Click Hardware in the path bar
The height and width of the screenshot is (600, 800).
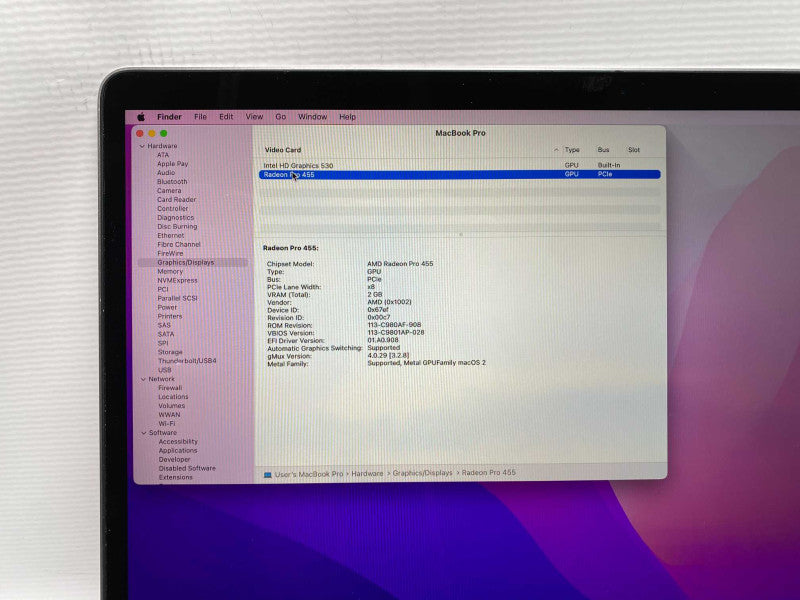click(x=367, y=473)
